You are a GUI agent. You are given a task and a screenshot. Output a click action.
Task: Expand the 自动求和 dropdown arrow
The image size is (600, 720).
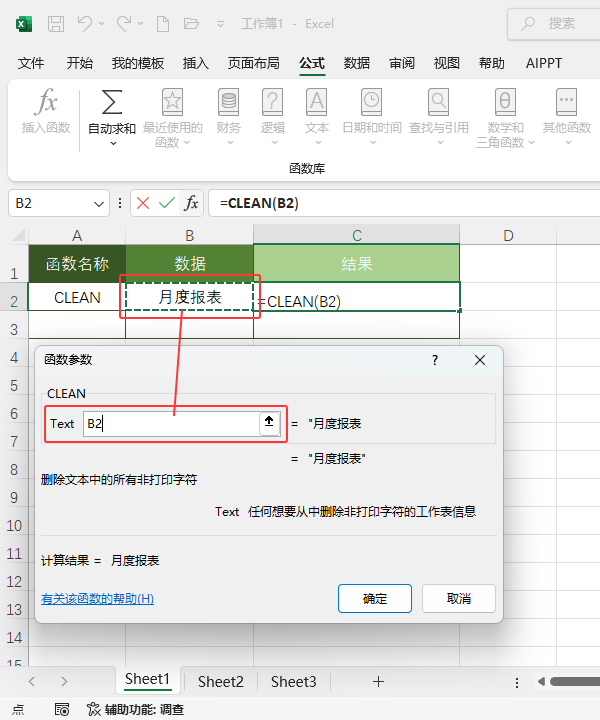[113, 144]
